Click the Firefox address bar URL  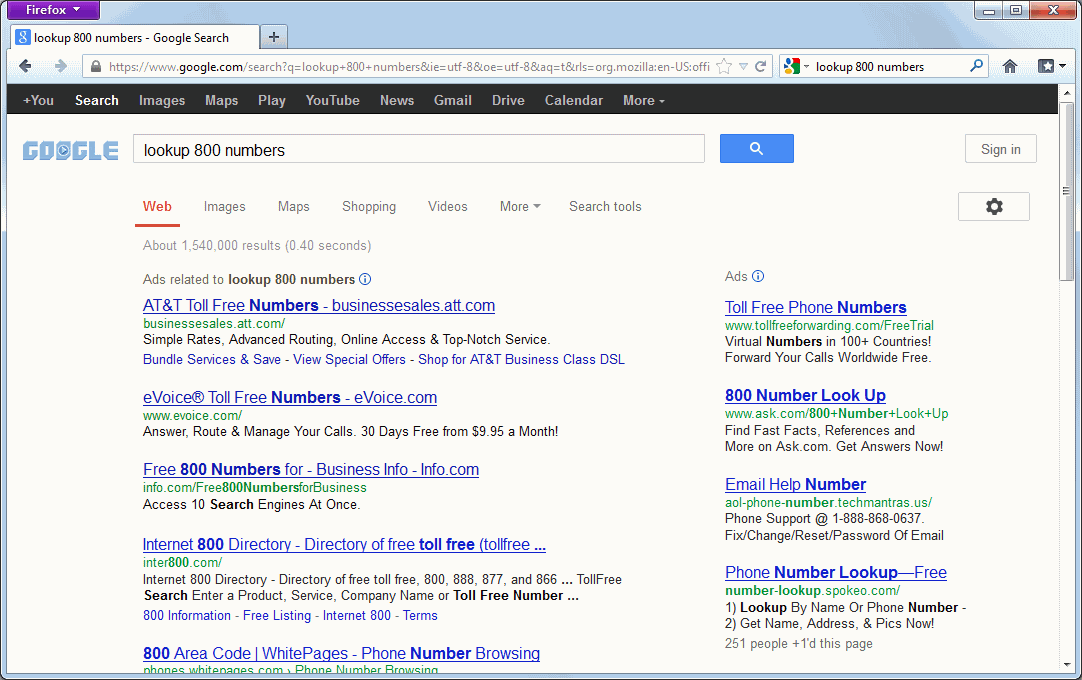[x=409, y=66]
